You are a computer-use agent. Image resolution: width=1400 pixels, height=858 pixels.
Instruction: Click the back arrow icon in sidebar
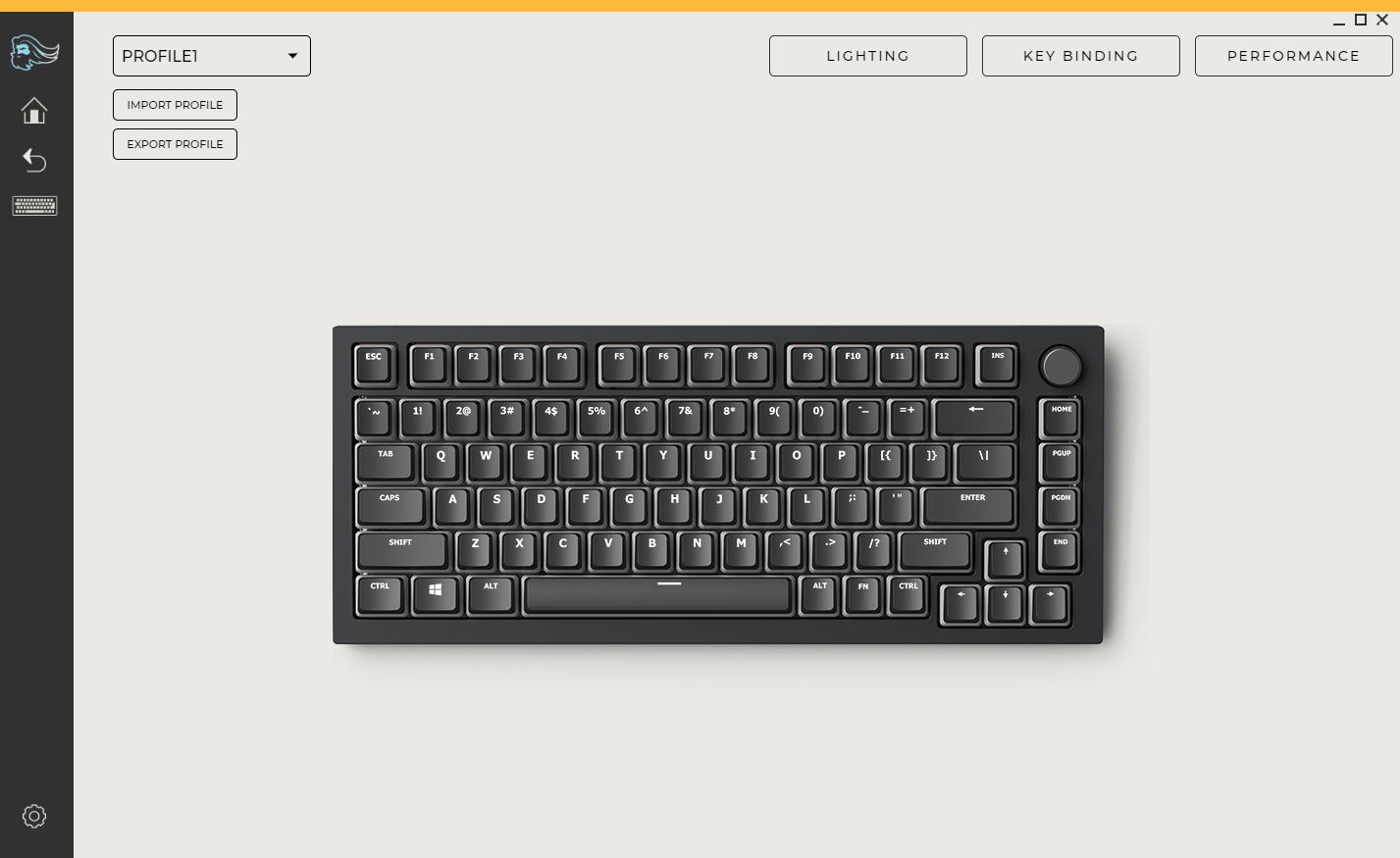pyautogui.click(x=34, y=160)
